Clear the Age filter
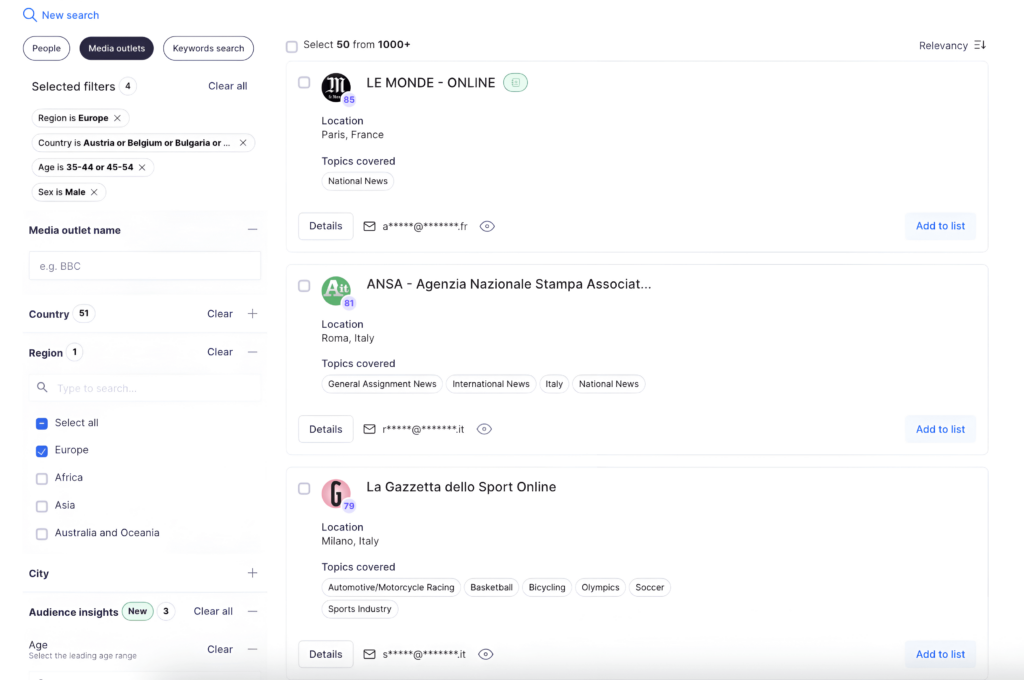This screenshot has width=1024, height=680. click(x=220, y=649)
